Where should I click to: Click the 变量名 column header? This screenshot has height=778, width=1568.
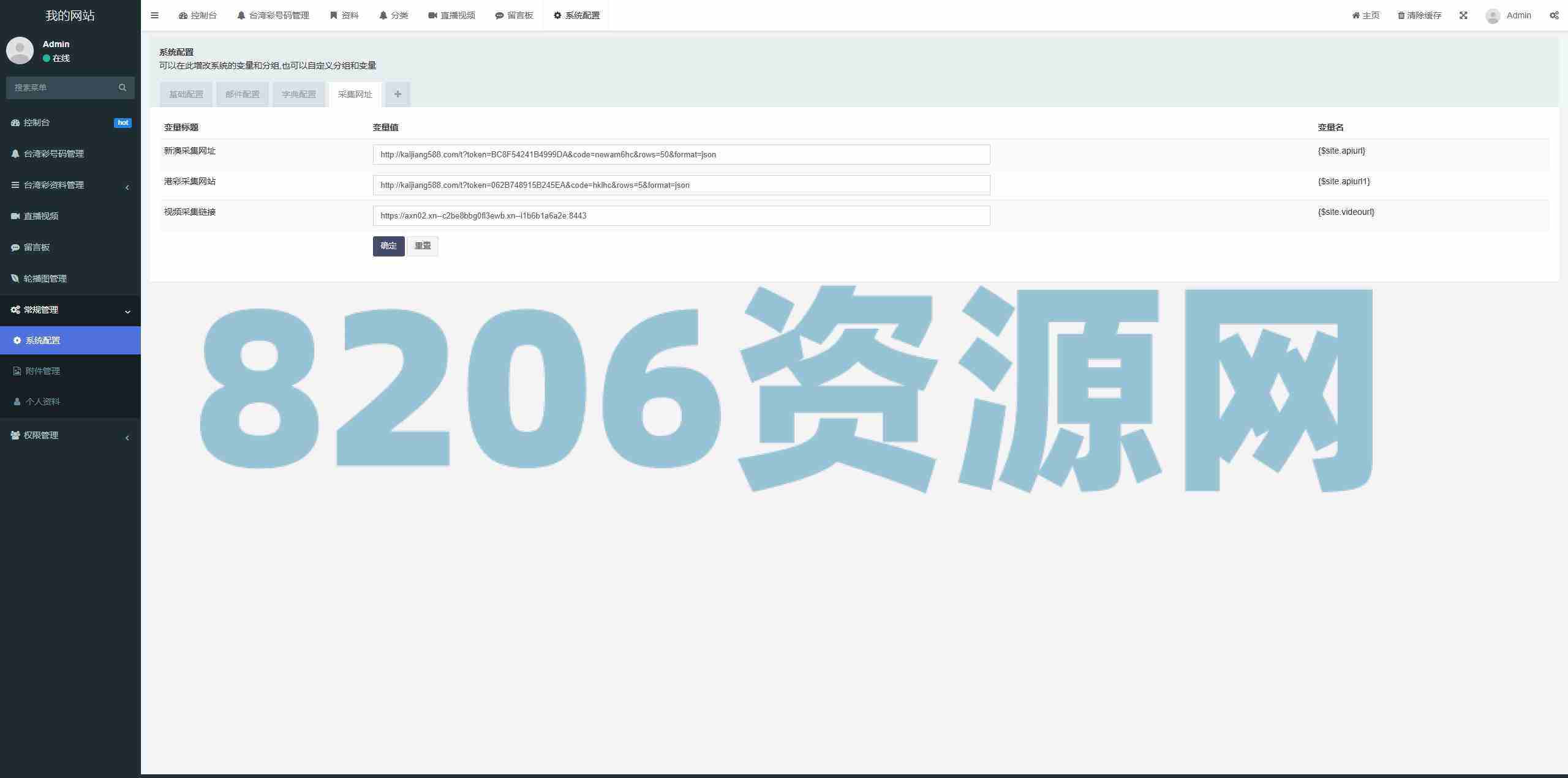(x=1330, y=127)
